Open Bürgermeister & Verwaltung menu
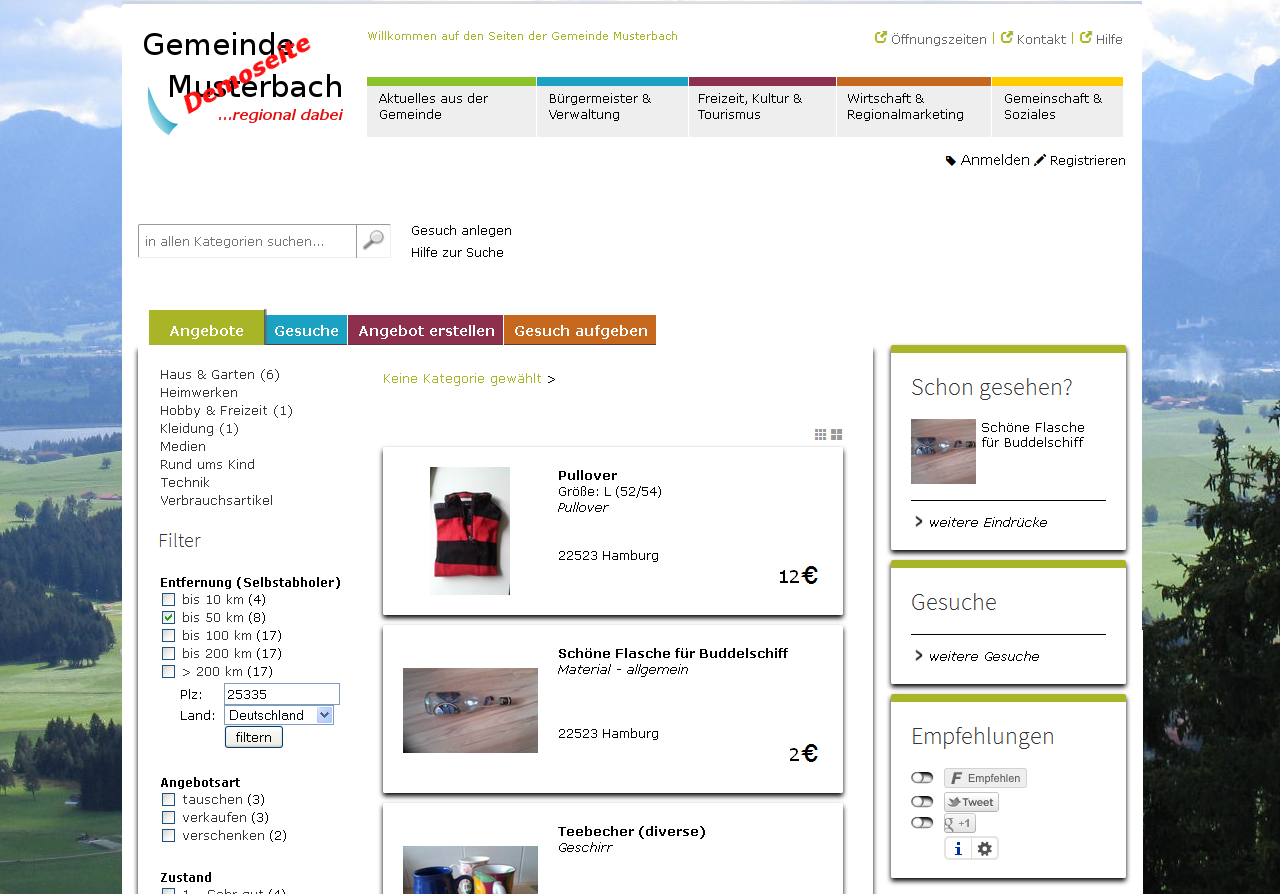The width and height of the screenshot is (1280, 894). click(x=612, y=107)
